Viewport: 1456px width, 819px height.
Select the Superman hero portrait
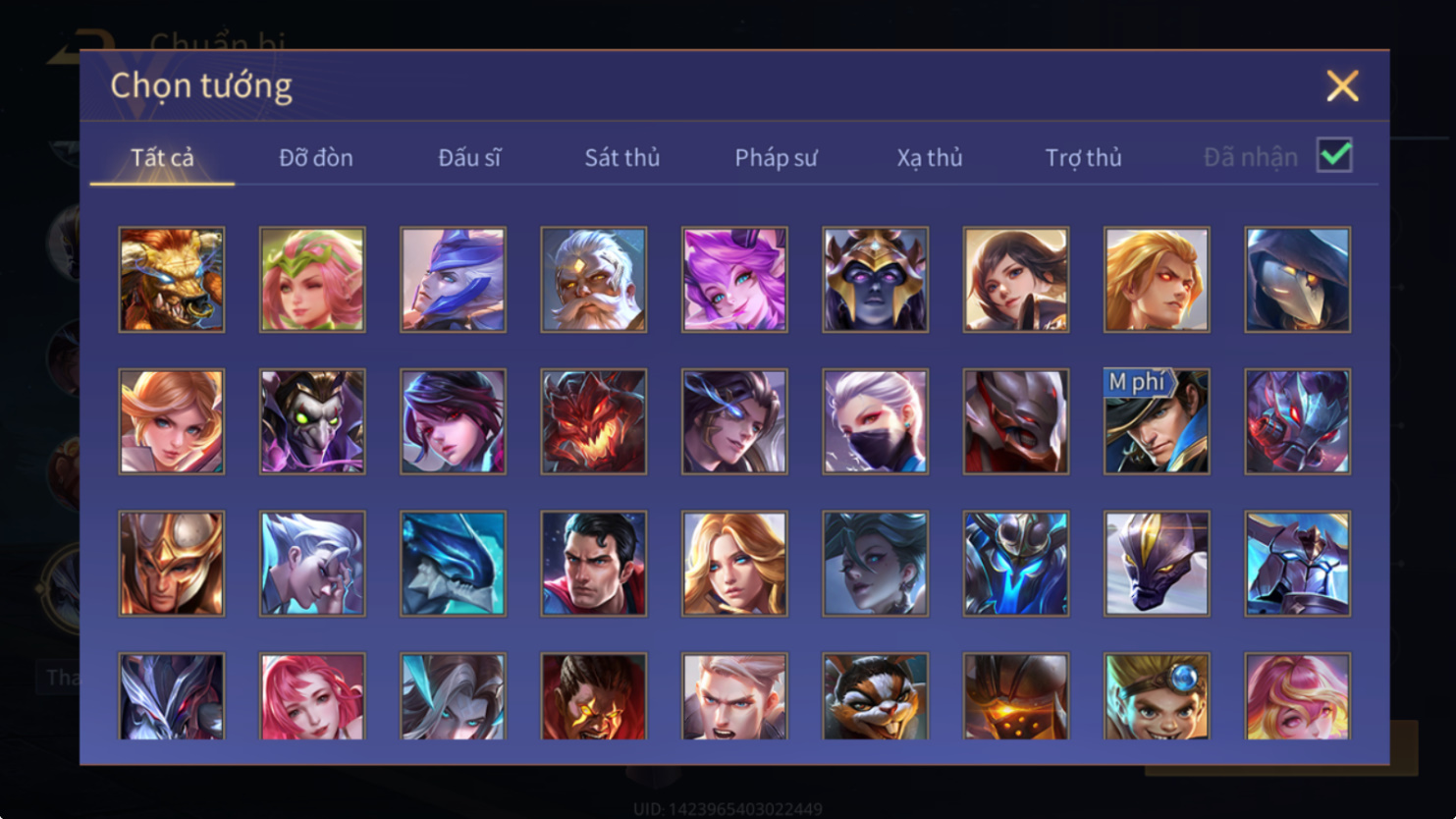(x=594, y=564)
